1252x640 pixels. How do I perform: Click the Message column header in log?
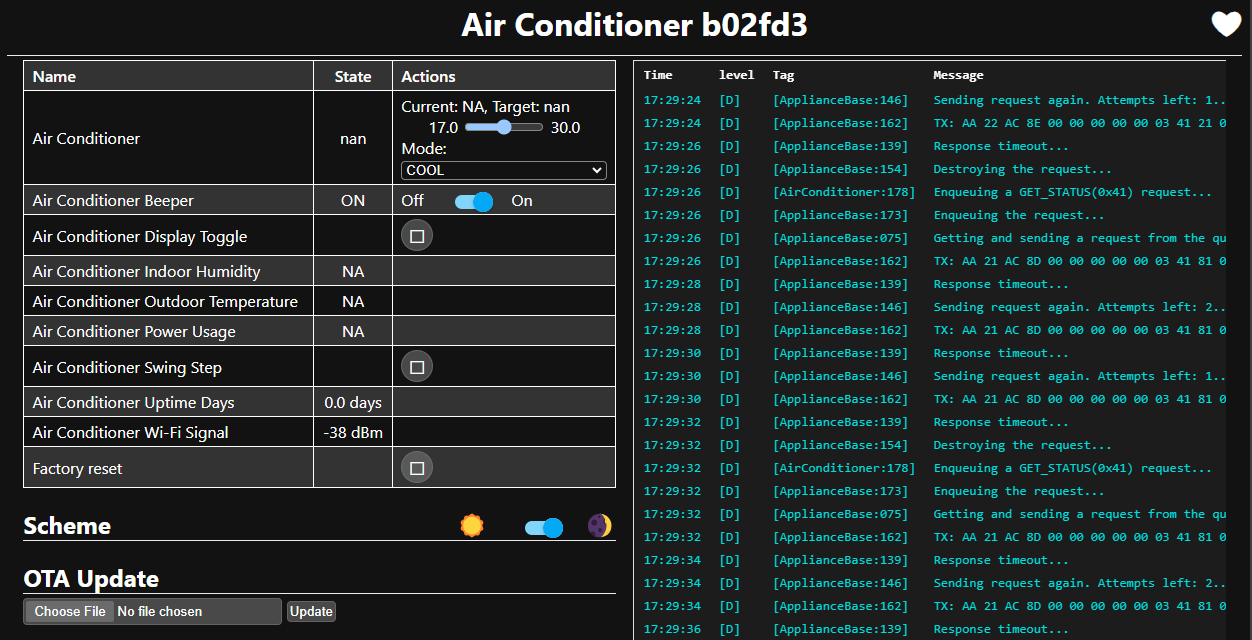(x=958, y=75)
